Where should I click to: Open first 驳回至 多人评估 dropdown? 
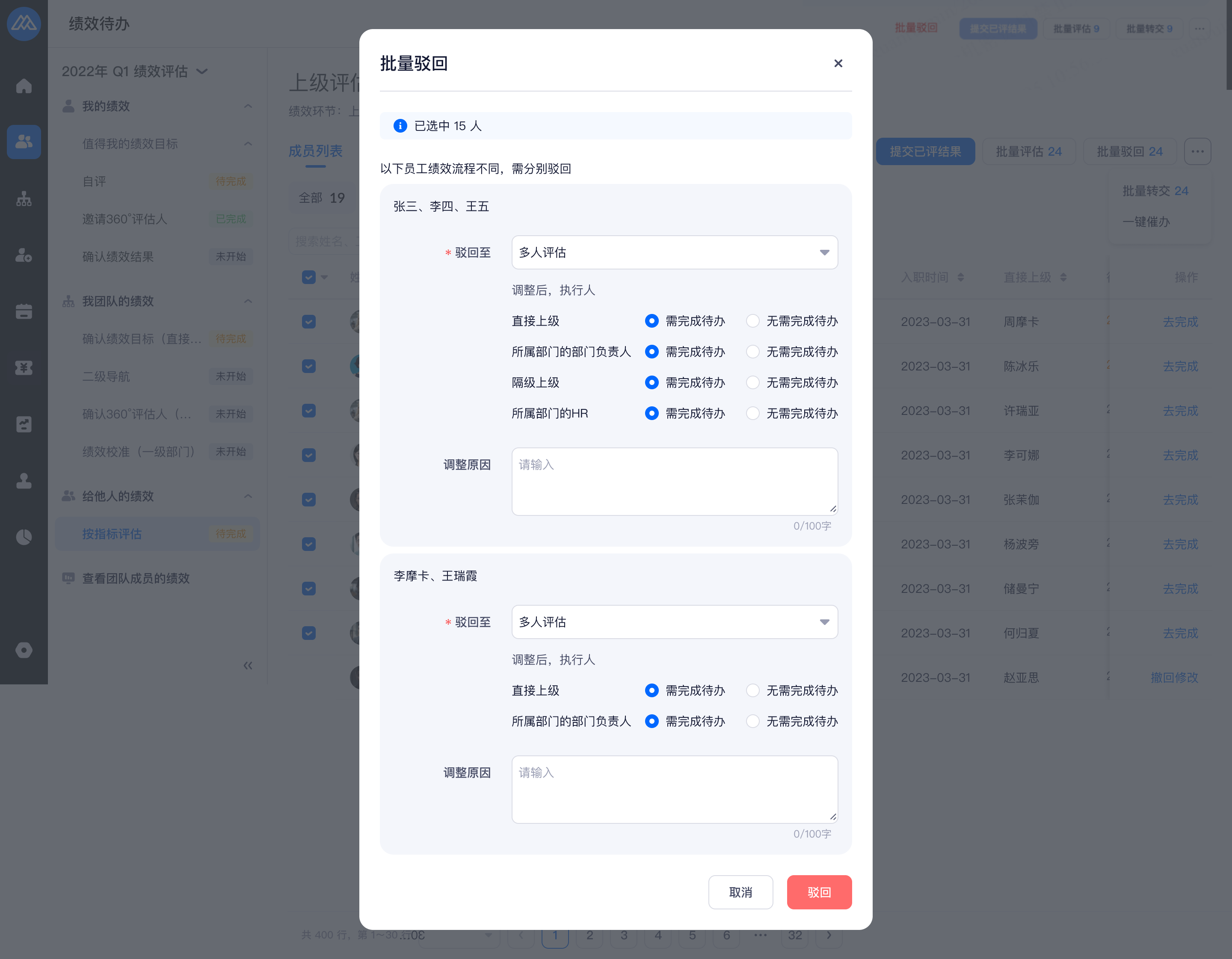click(674, 252)
